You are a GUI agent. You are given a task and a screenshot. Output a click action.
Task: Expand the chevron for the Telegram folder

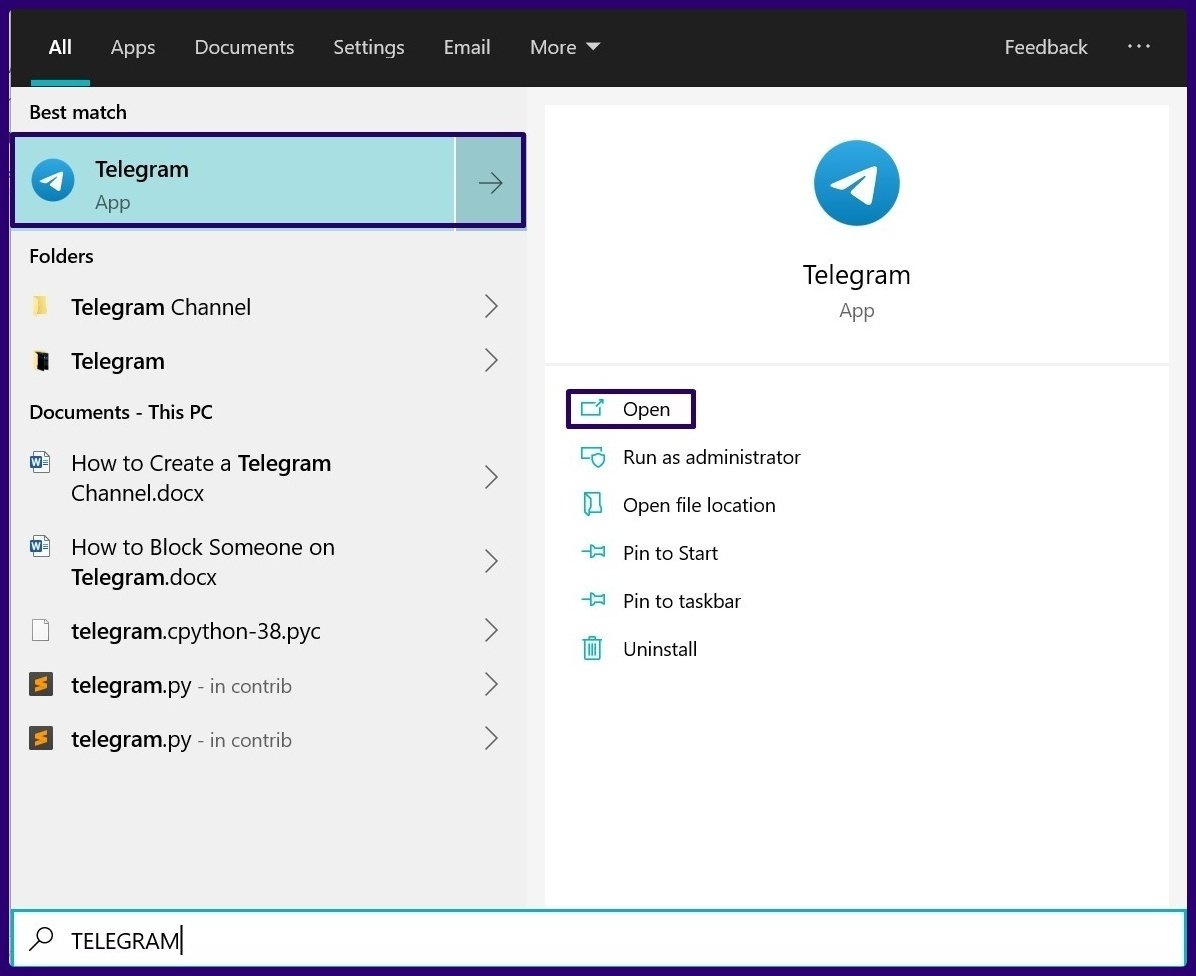[x=491, y=361]
